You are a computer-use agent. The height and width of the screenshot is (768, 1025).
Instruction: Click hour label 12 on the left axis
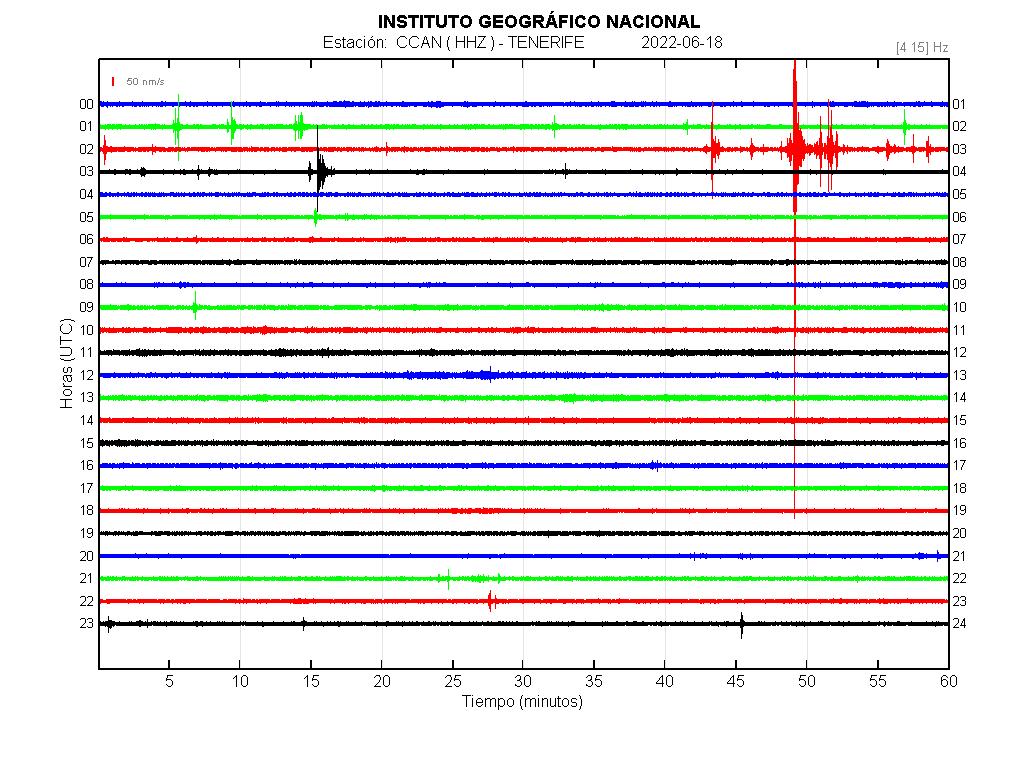pyautogui.click(x=87, y=375)
